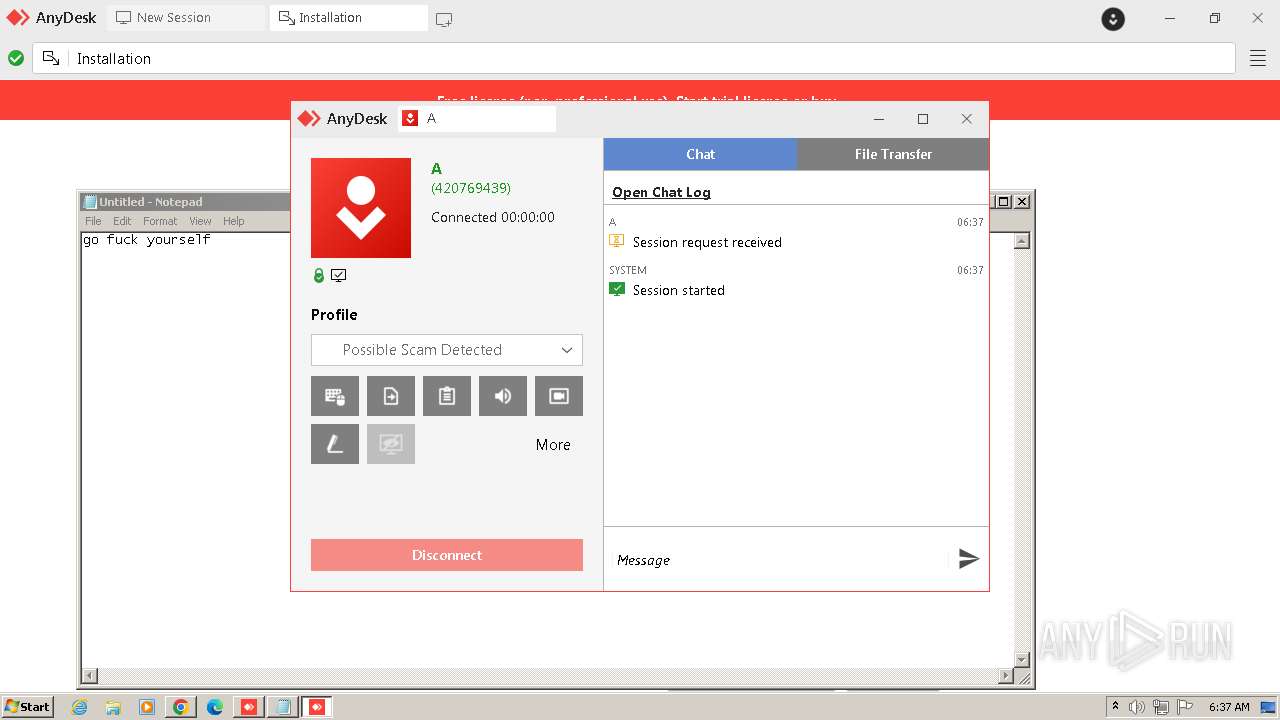Switch to active AnyDesk session taskbar button
The width and height of the screenshot is (1280, 720).
317,707
